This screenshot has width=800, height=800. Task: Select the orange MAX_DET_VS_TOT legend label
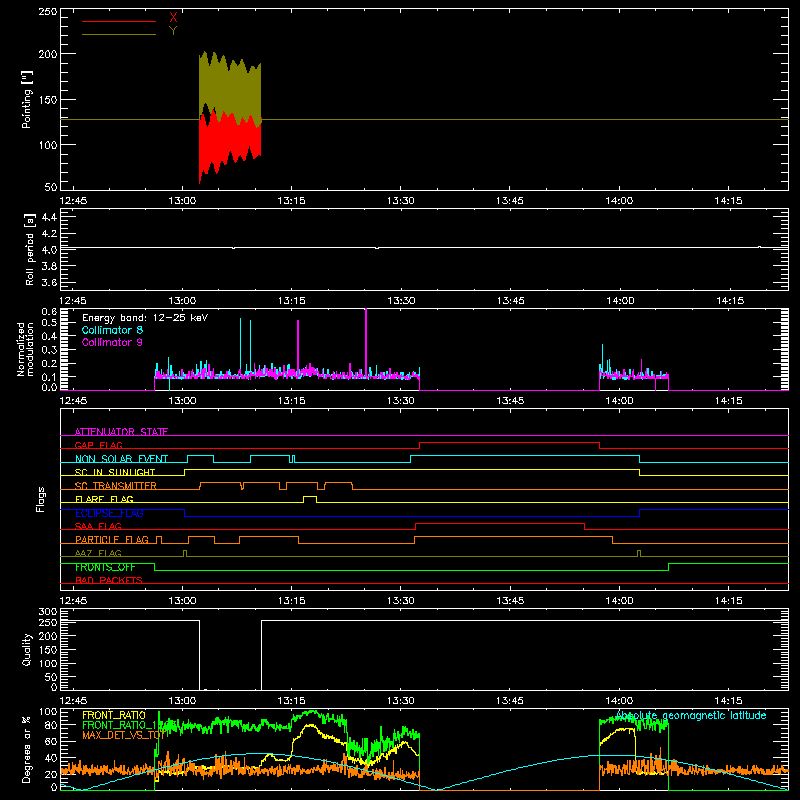[124, 735]
